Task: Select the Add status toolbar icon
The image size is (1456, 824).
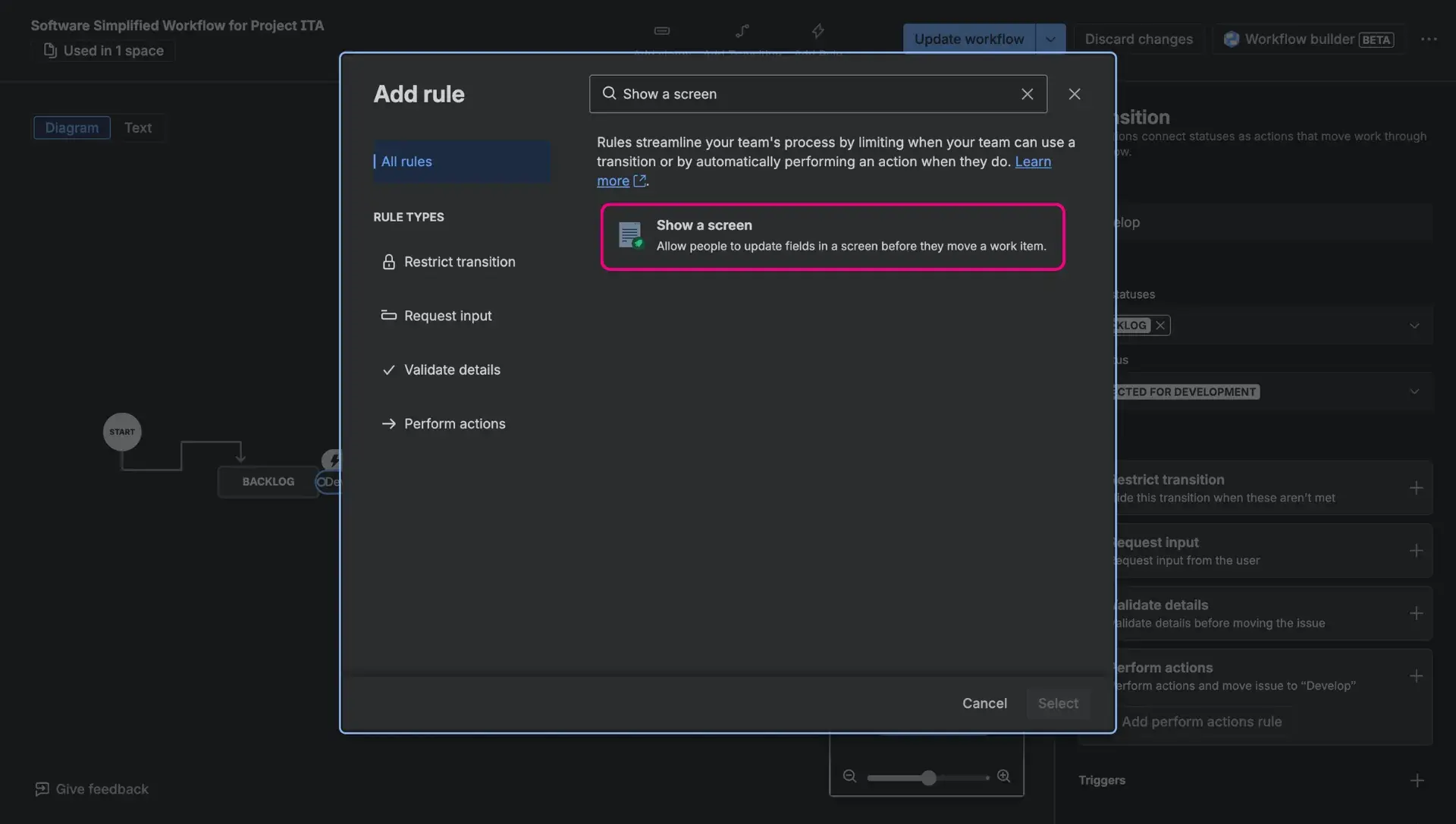Action: pos(662,30)
